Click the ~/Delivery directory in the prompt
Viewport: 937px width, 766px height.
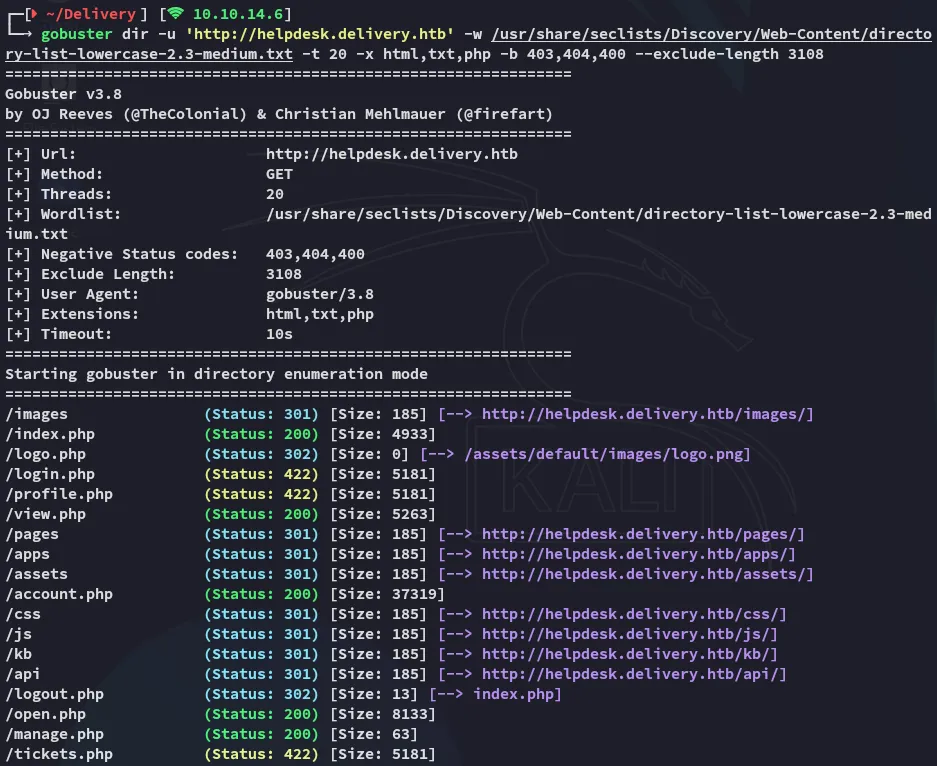85,14
